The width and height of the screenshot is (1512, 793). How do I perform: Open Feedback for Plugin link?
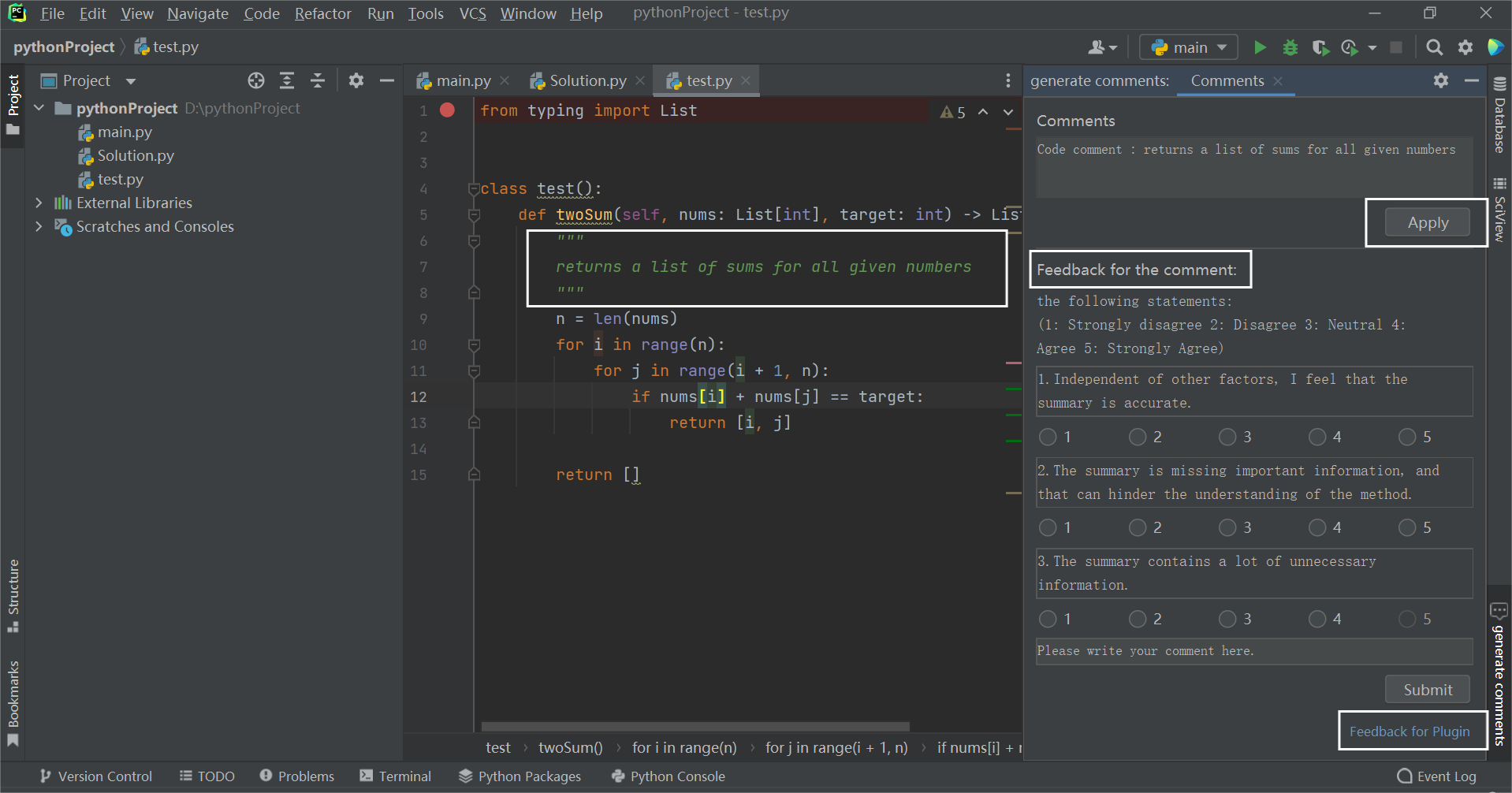(x=1409, y=732)
